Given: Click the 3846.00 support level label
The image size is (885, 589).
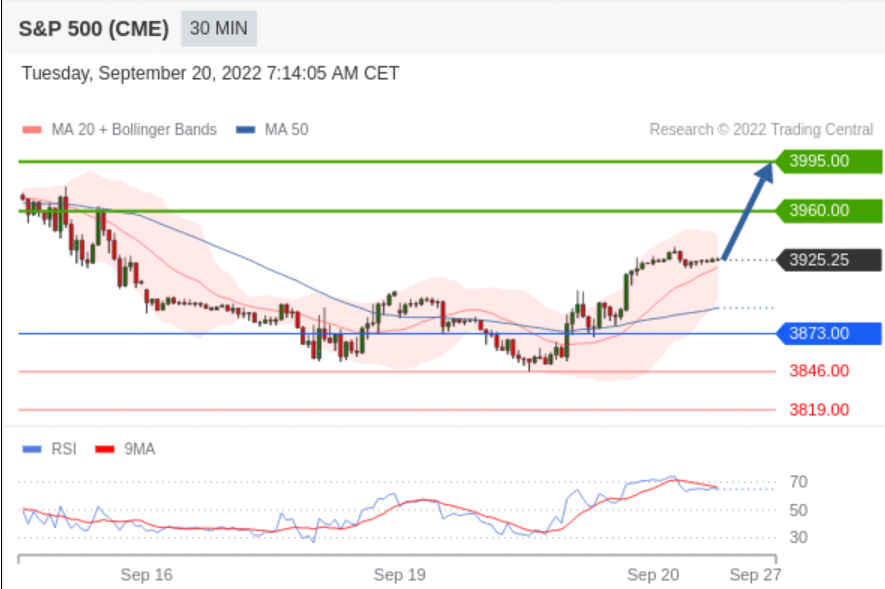Looking at the screenshot, I should click(x=819, y=371).
